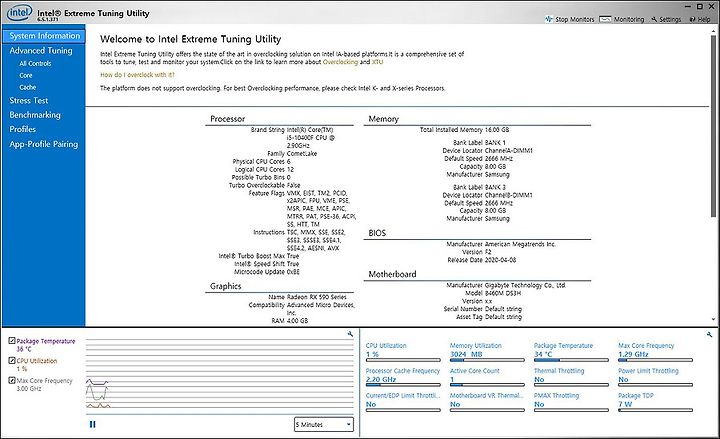Click Power Limit Throttling tile
This screenshot has width=720, height=439.
(655, 377)
